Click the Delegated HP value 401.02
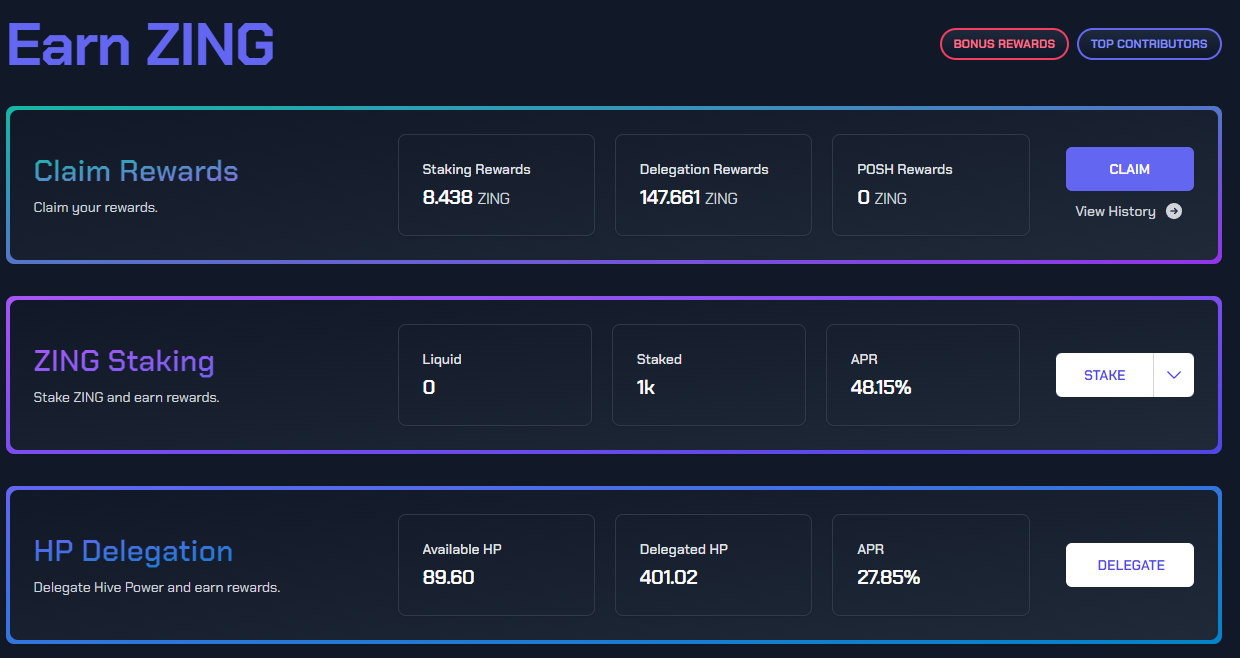 (x=669, y=577)
